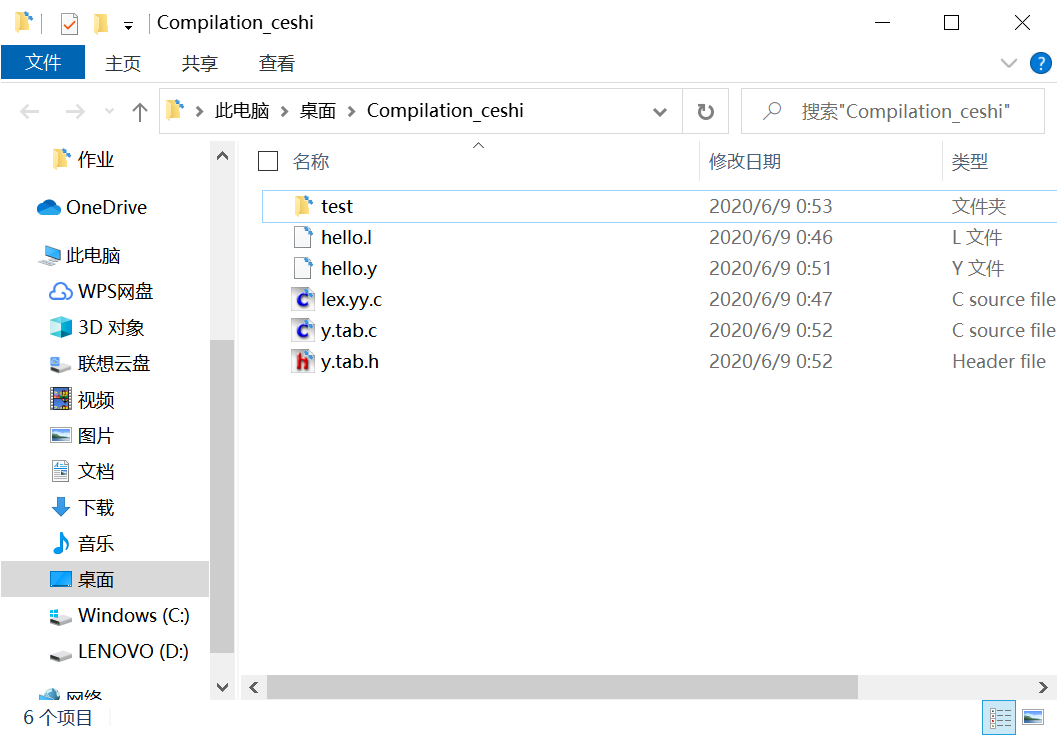Open 图片 in the navigation pane

(82, 435)
